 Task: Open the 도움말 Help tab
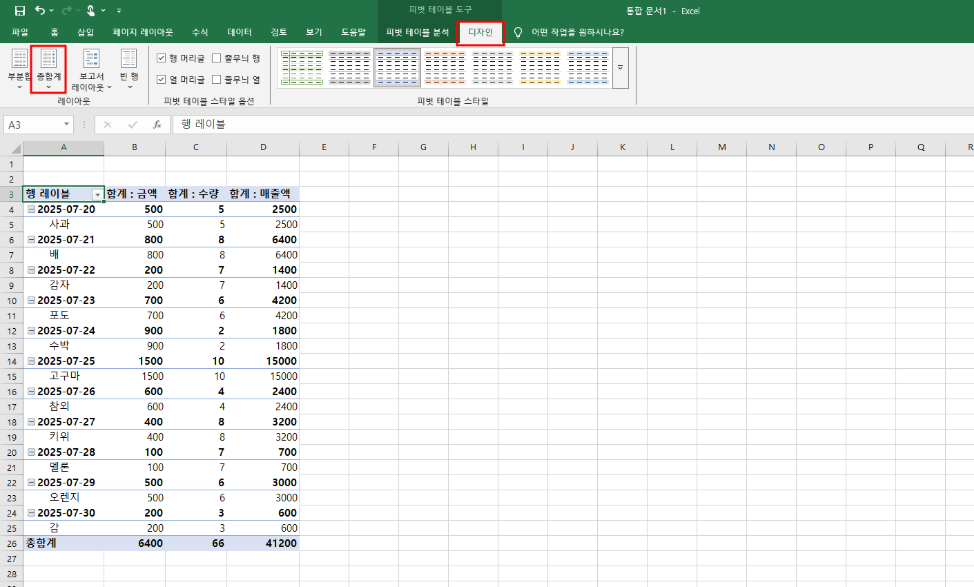353,32
